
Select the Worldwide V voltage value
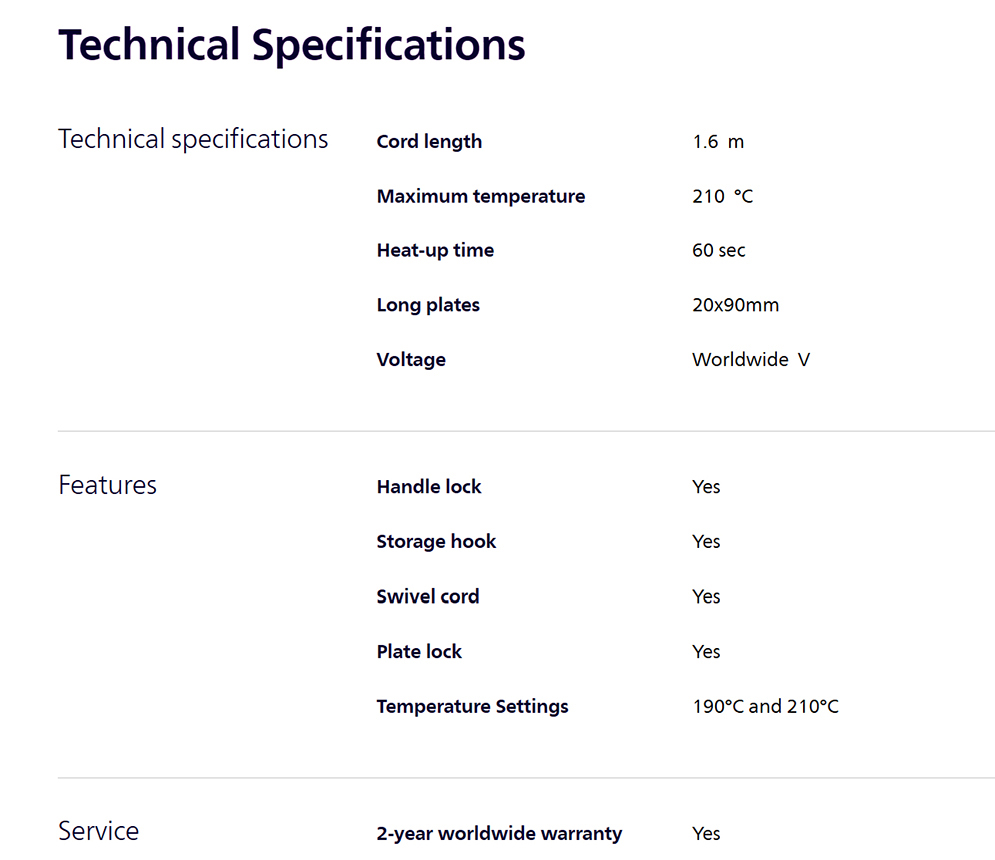click(x=751, y=360)
